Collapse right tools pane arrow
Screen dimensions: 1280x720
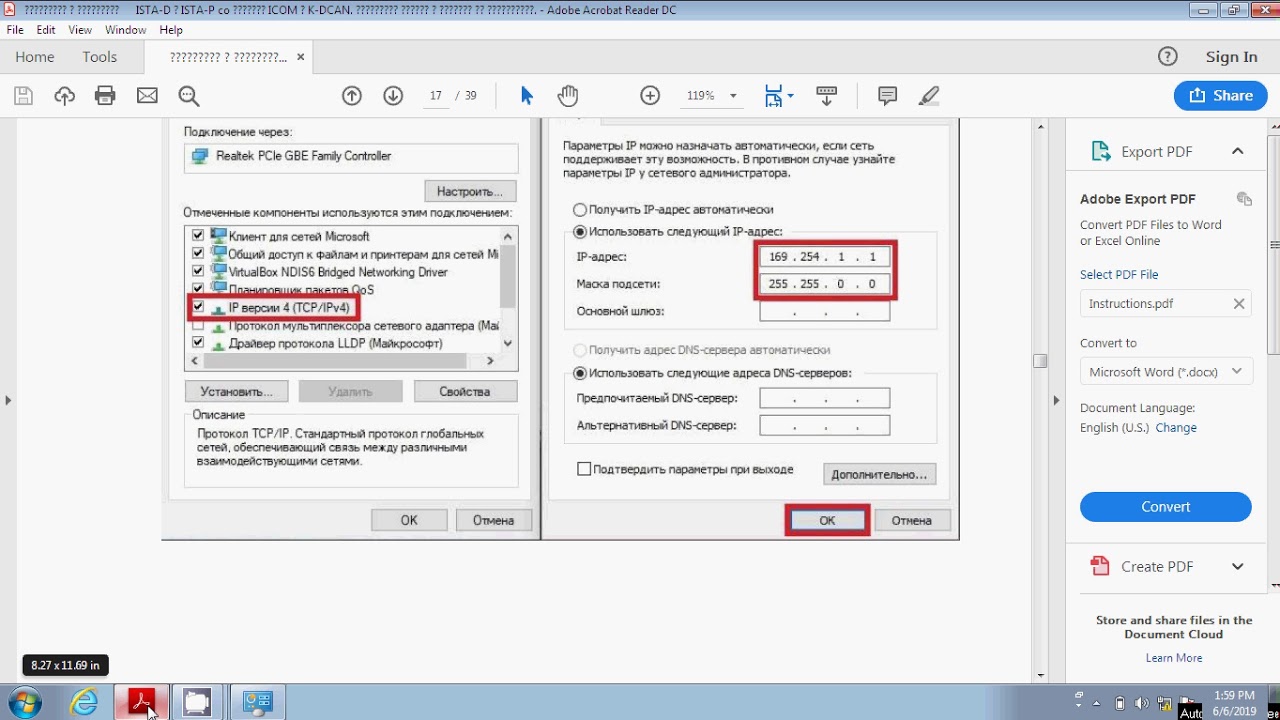pyautogui.click(x=1056, y=400)
